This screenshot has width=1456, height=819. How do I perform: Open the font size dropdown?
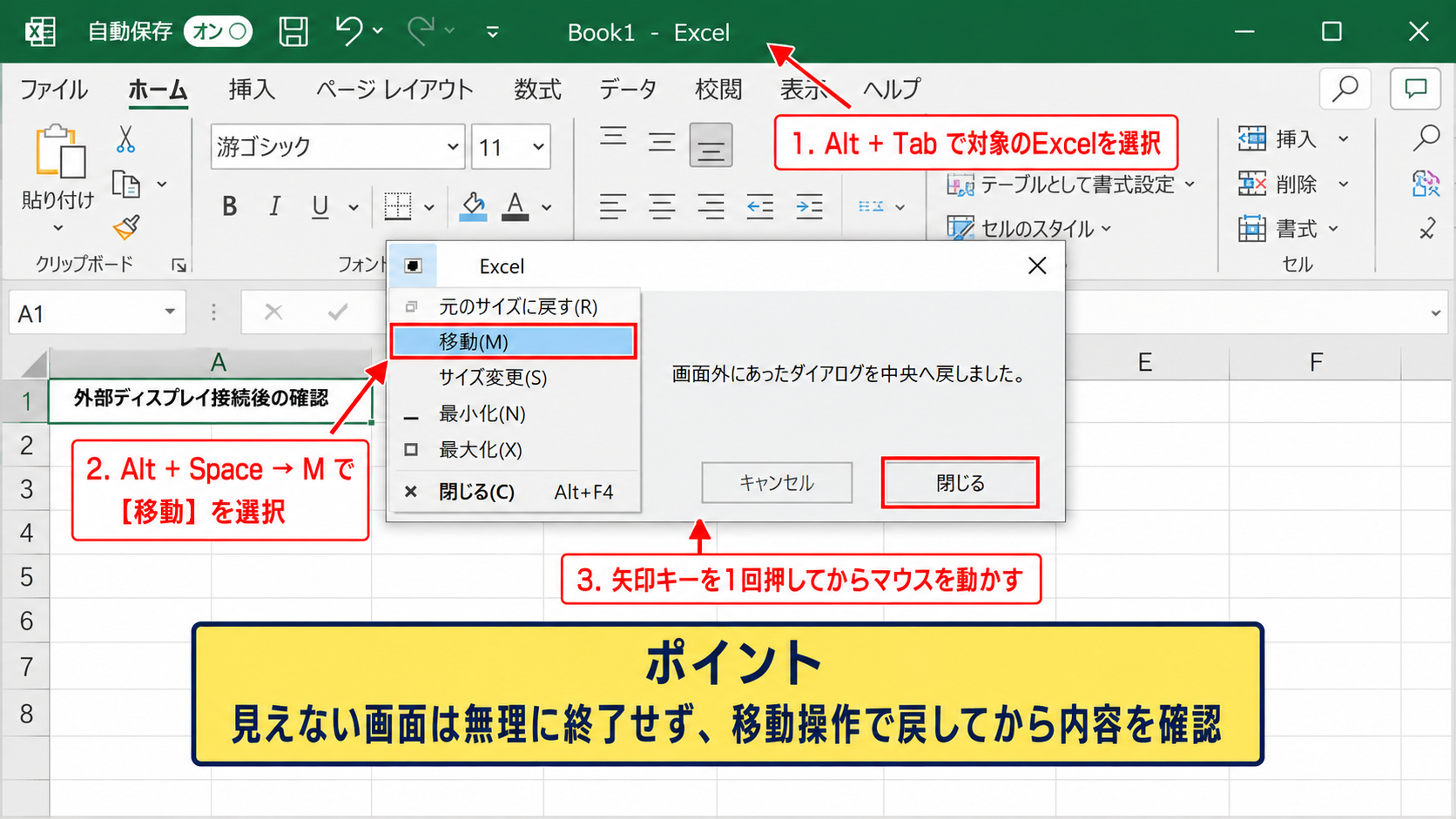pyautogui.click(x=539, y=147)
